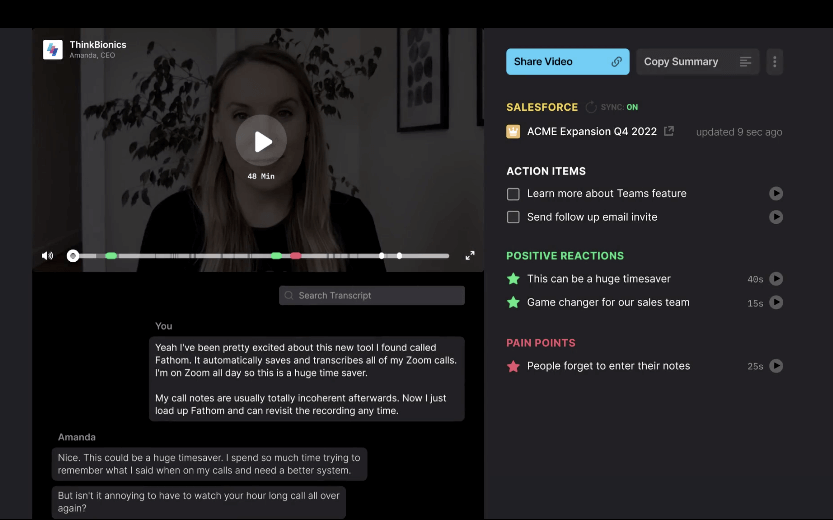This screenshot has height=520, width=833.
Task: Check 'Send follow up email invite' checkbox
Action: [513, 217]
